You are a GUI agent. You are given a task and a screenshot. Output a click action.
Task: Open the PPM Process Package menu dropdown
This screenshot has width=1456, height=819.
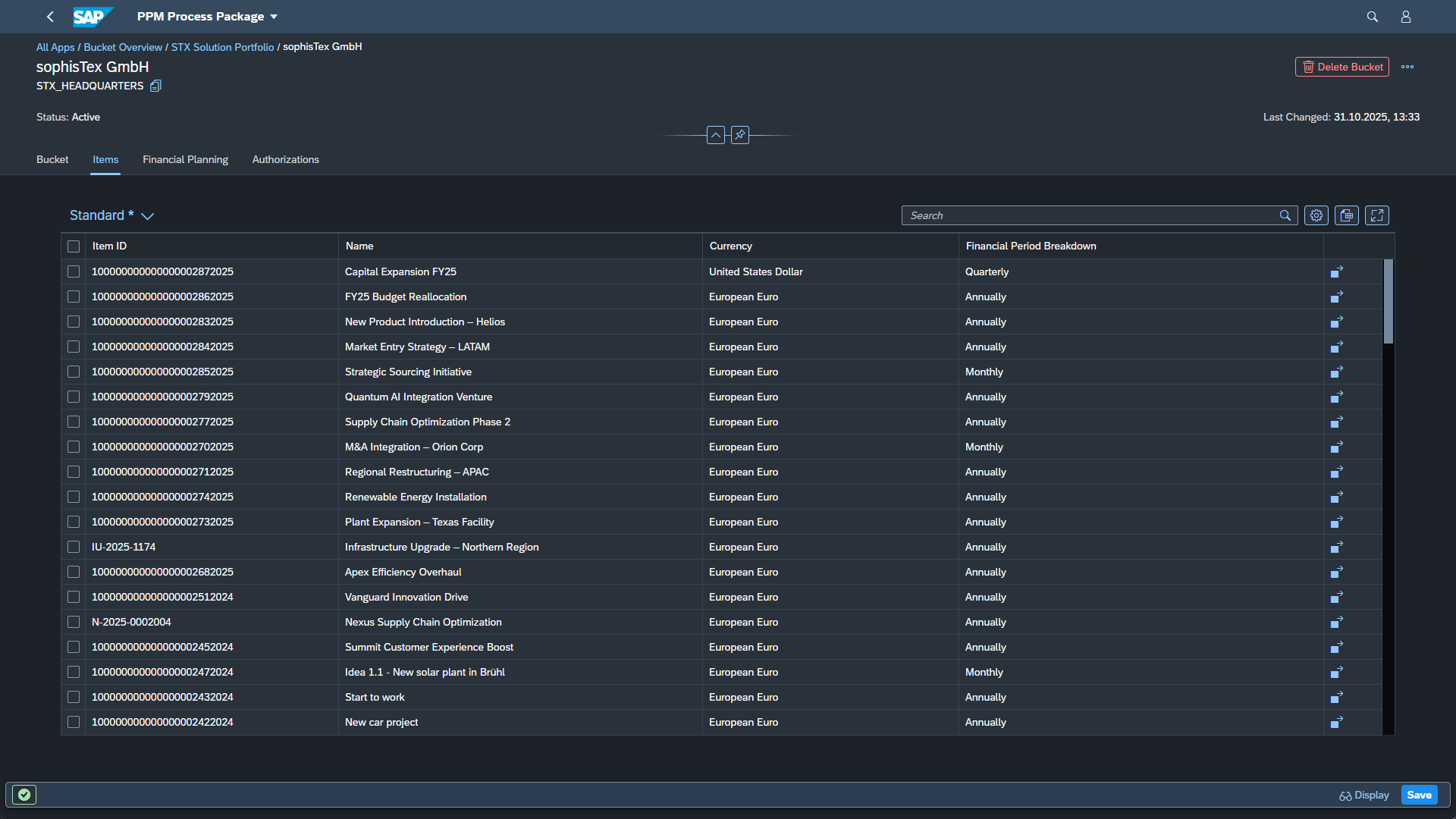[274, 17]
